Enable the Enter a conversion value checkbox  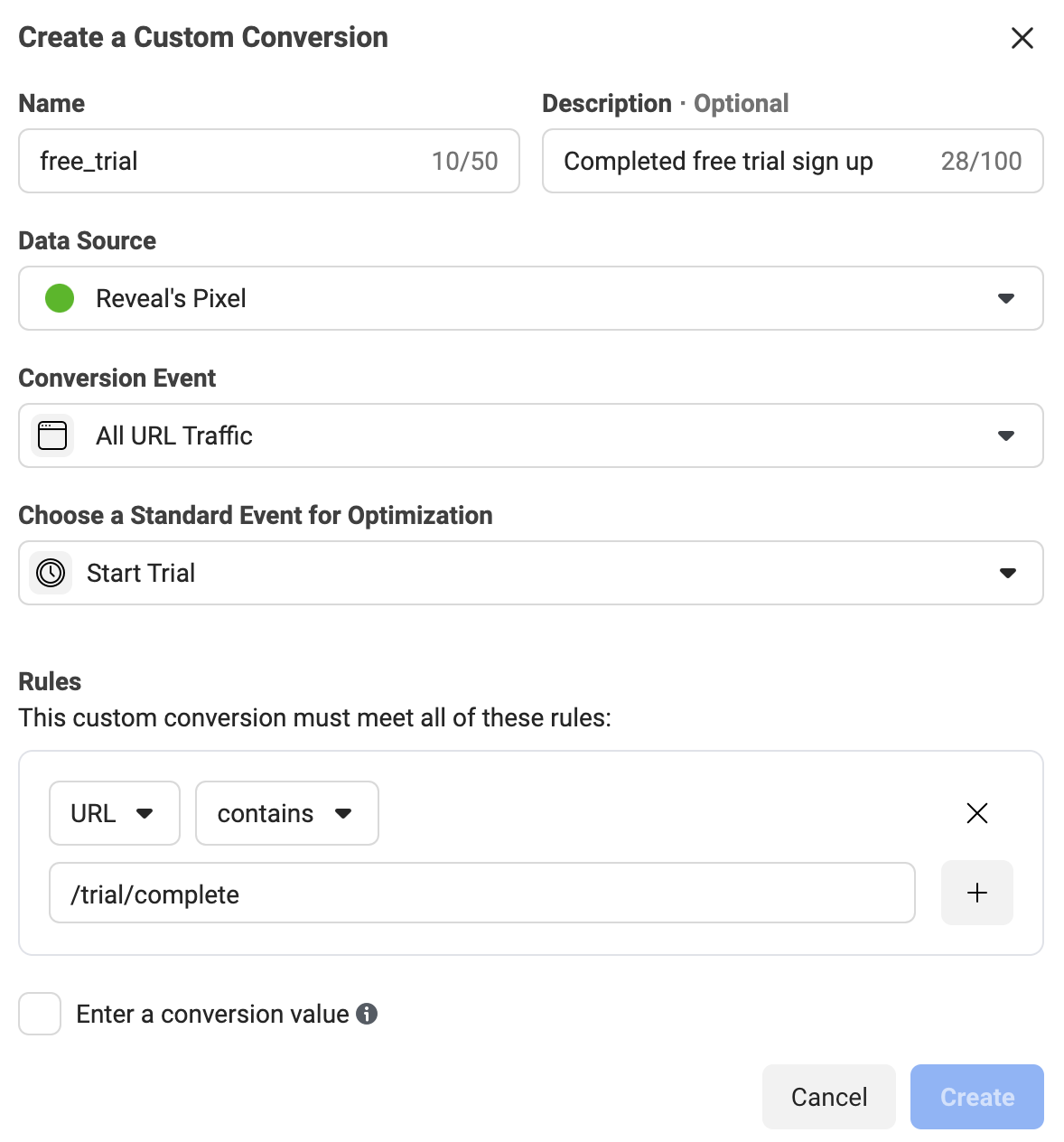pyautogui.click(x=40, y=1014)
